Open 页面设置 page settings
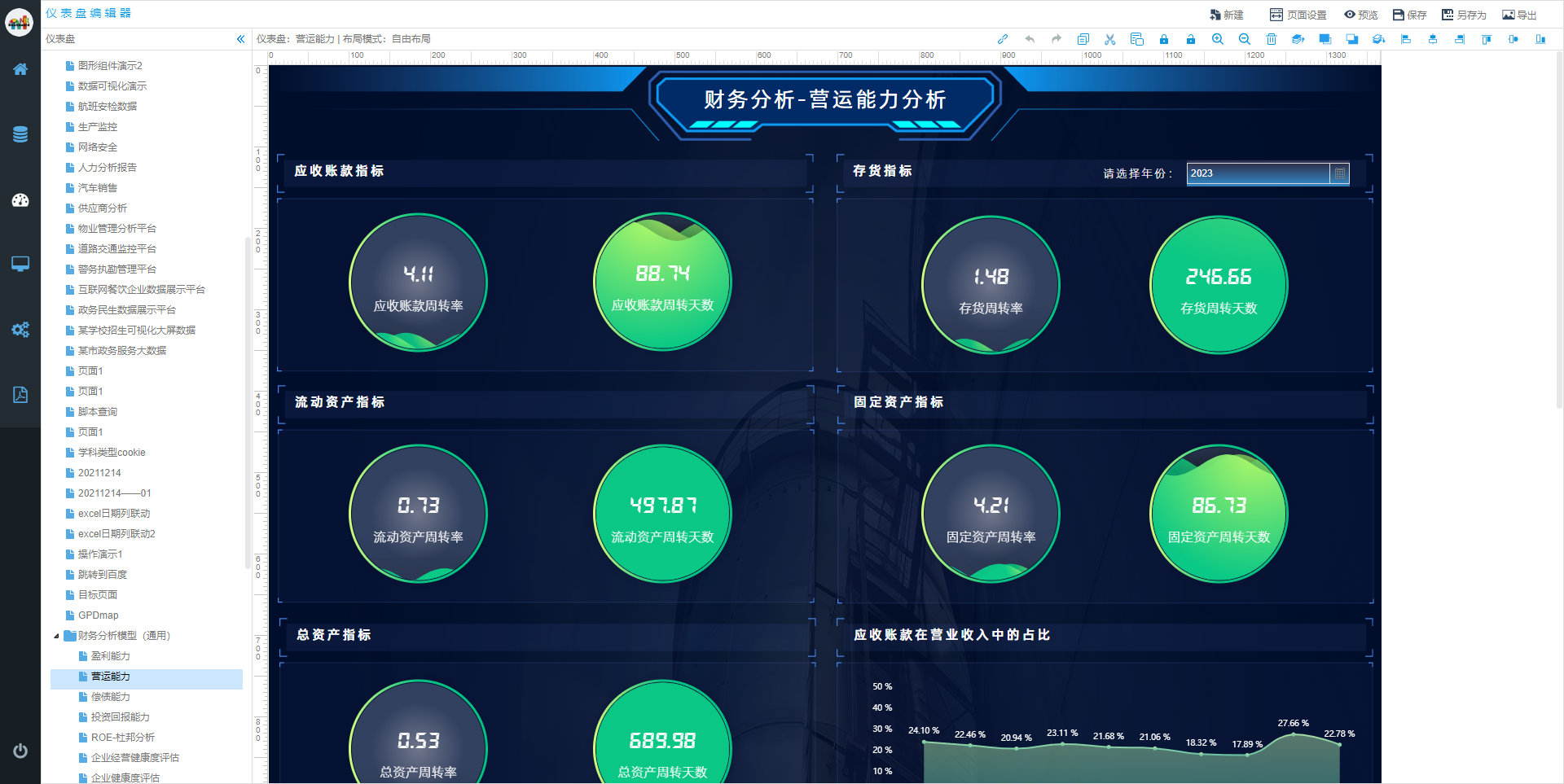 click(x=1298, y=15)
